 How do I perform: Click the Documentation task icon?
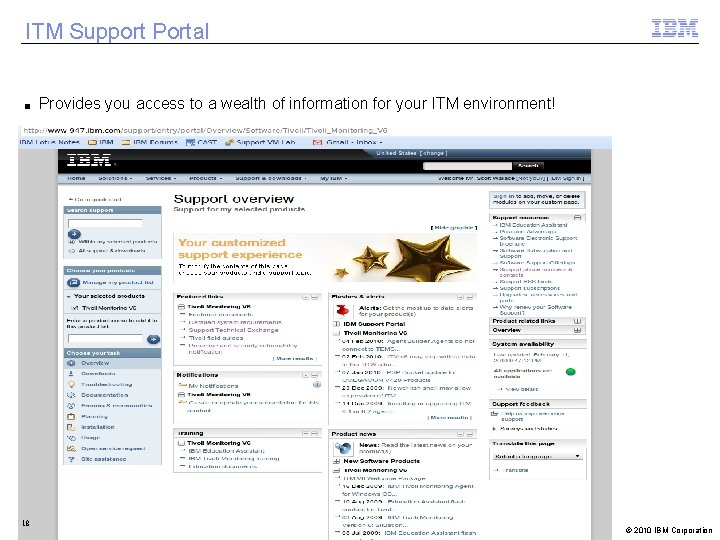point(71,395)
